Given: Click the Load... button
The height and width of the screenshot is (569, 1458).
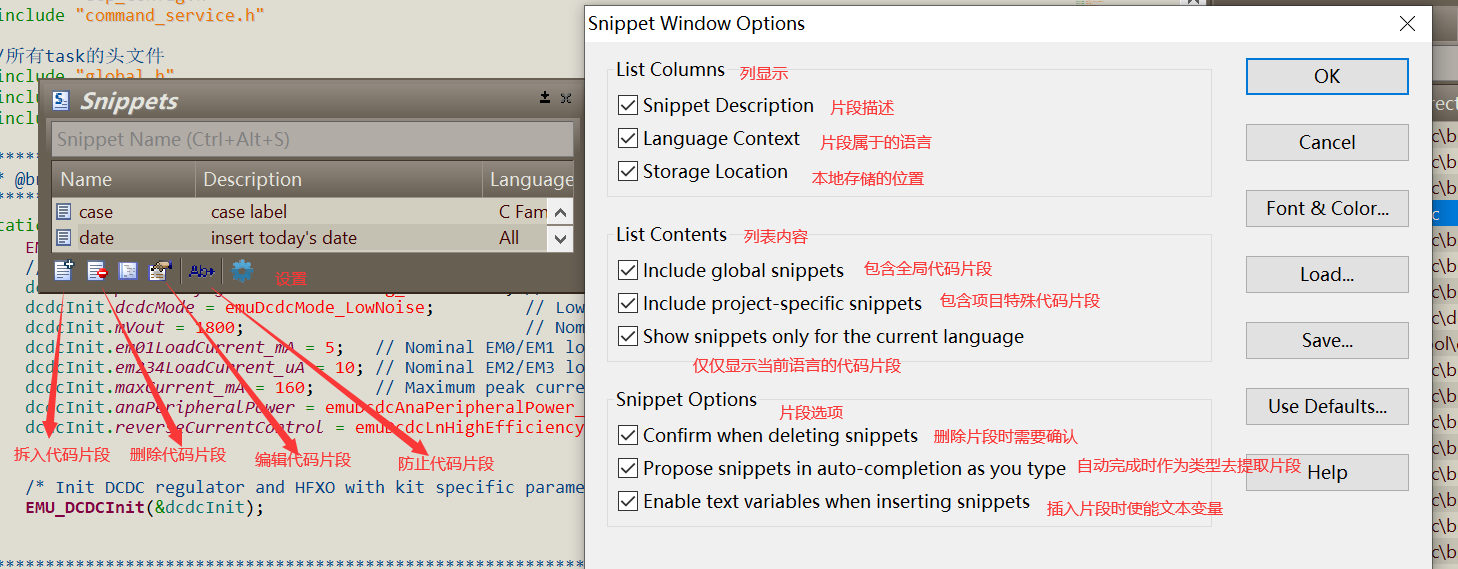Looking at the screenshot, I should [1327, 274].
